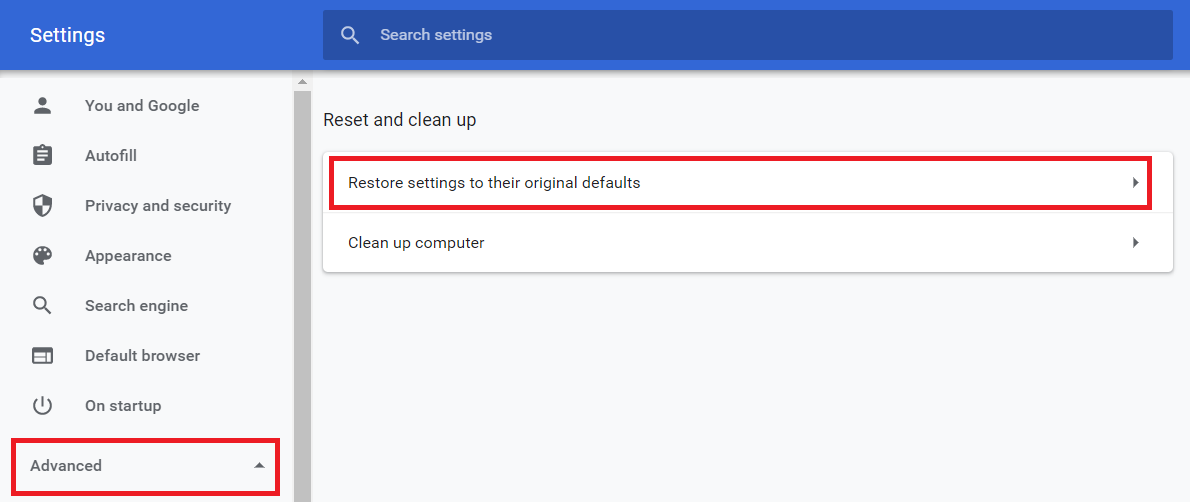The height and width of the screenshot is (502, 1190).
Task: Click the Search engine magnifier icon in sidebar
Action: coord(42,306)
